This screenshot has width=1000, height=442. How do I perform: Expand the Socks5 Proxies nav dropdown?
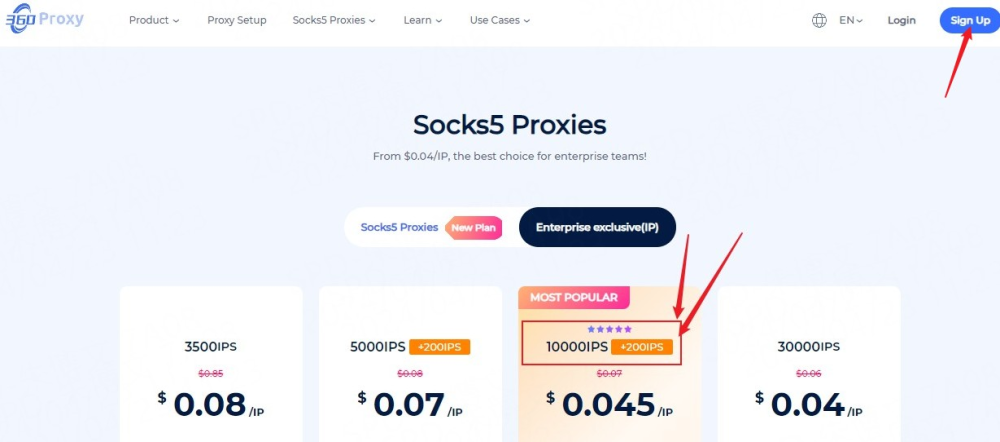(334, 20)
